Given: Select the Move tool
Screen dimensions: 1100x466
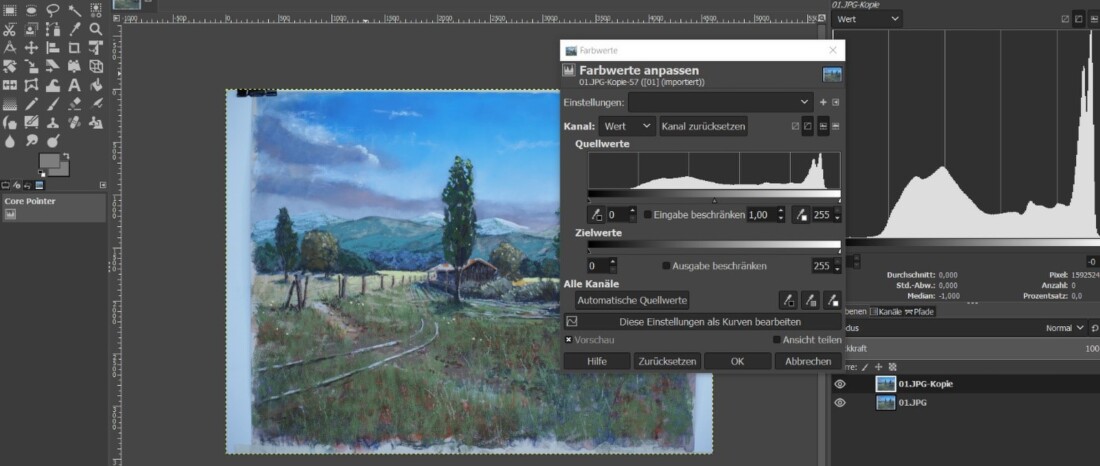Looking at the screenshot, I should click(31, 48).
